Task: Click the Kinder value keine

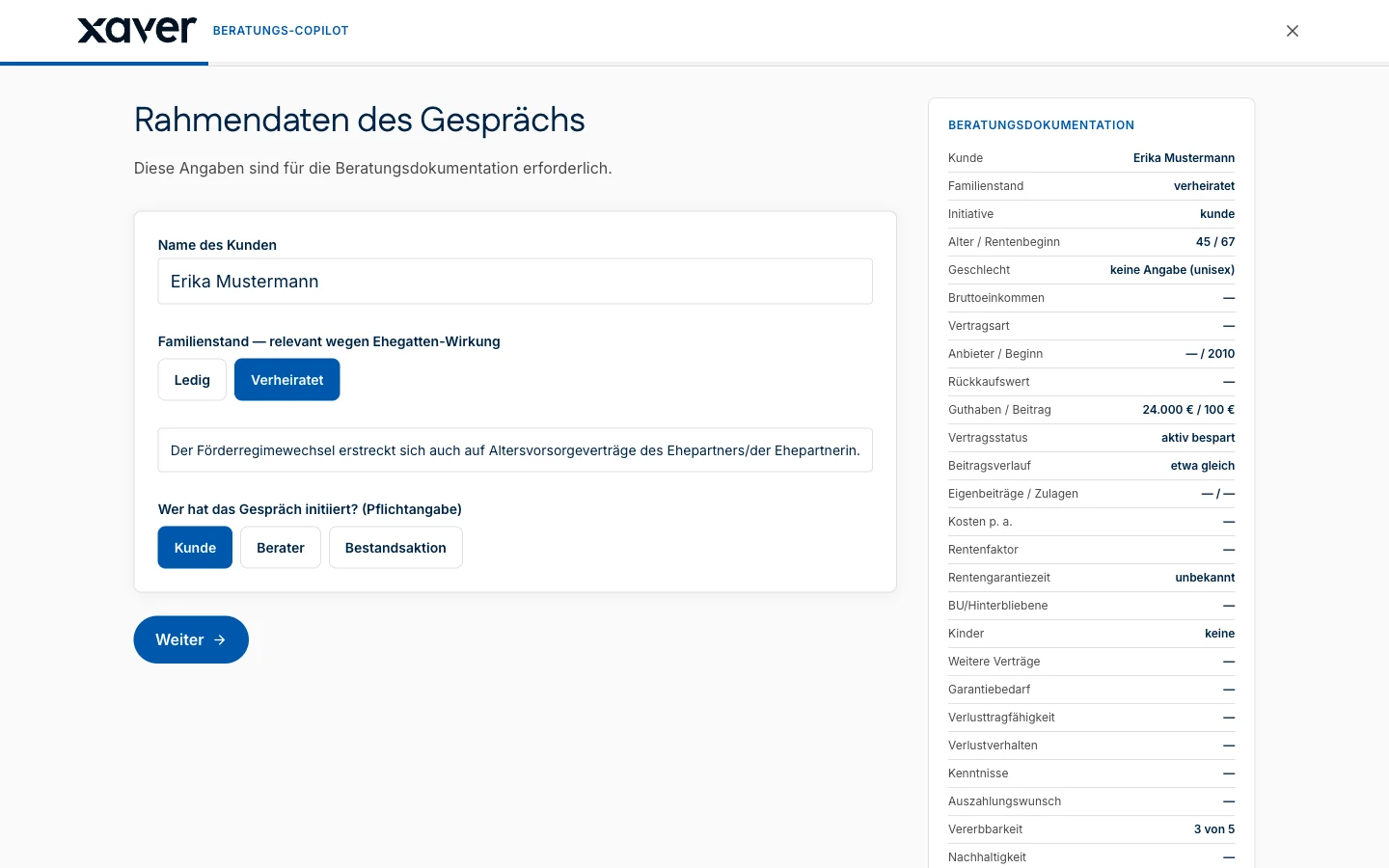Action: point(1219,634)
